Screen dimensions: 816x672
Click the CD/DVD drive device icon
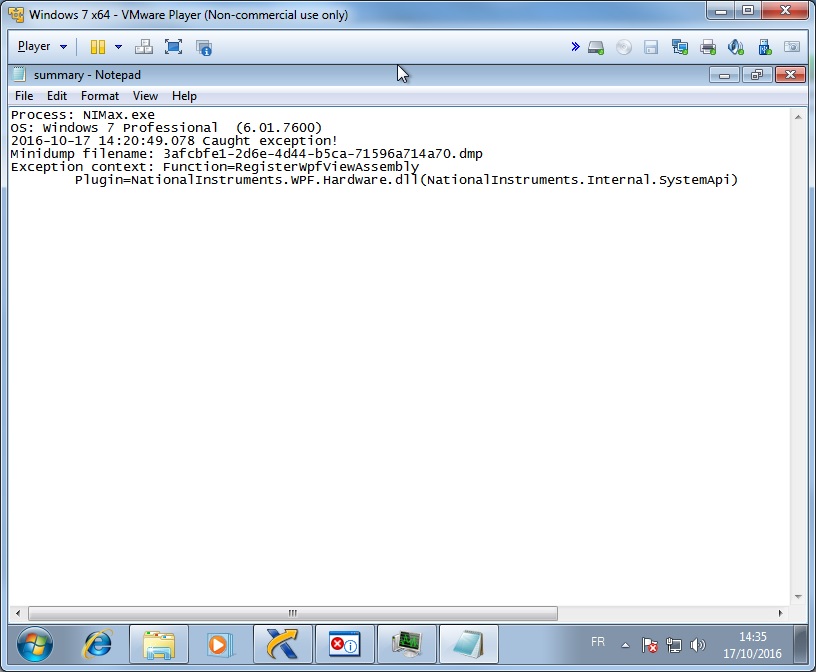click(623, 47)
